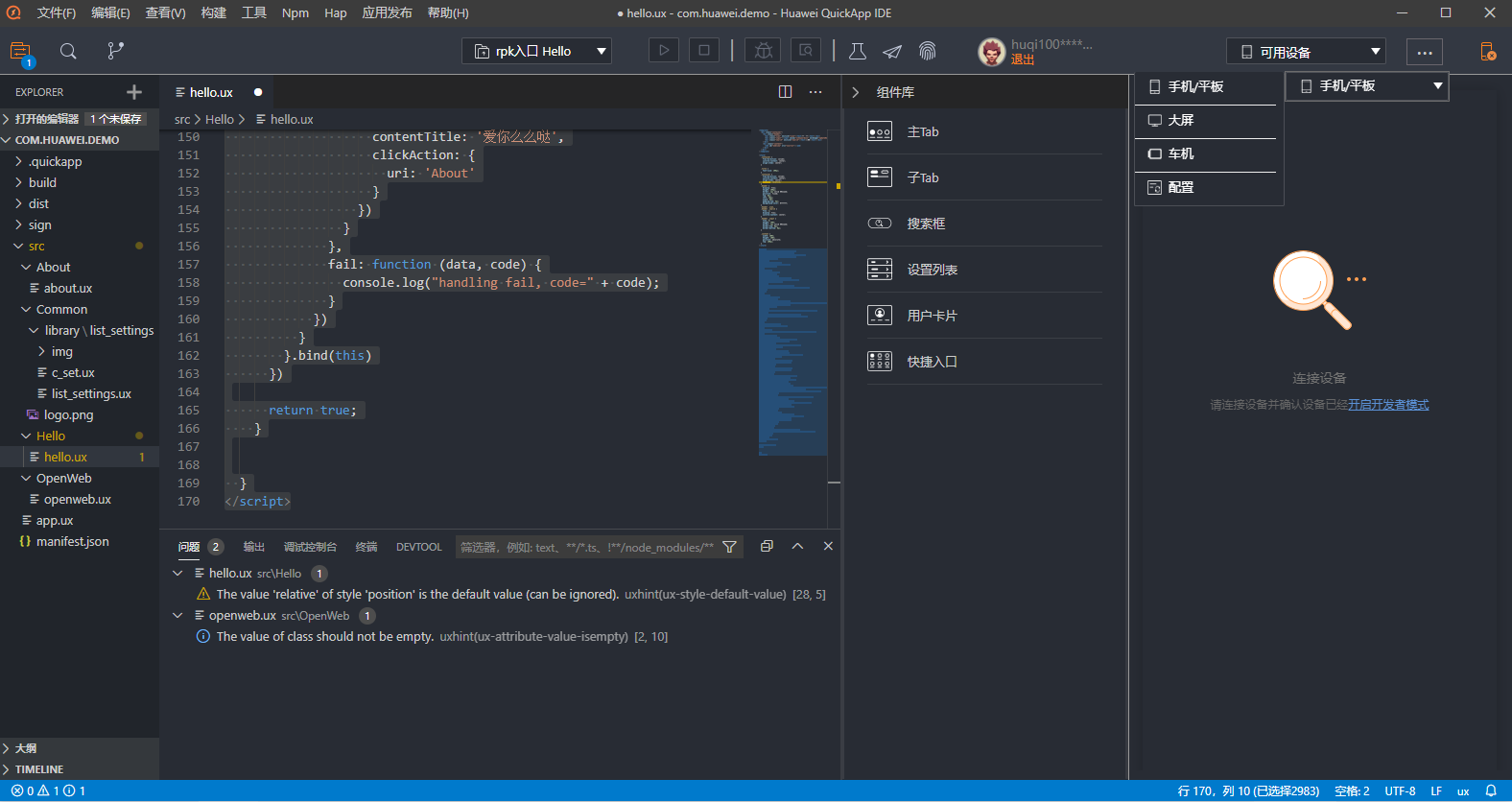This screenshot has width=1512, height=802.
Task: Click the UTF-8 encoding in the status bar
Action: pyautogui.click(x=1400, y=790)
